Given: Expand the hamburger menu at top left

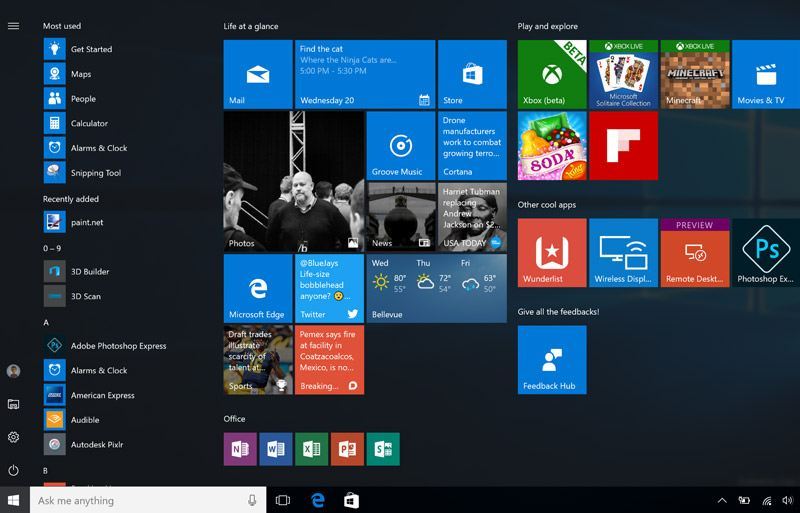Looking at the screenshot, I should pyautogui.click(x=14, y=26).
